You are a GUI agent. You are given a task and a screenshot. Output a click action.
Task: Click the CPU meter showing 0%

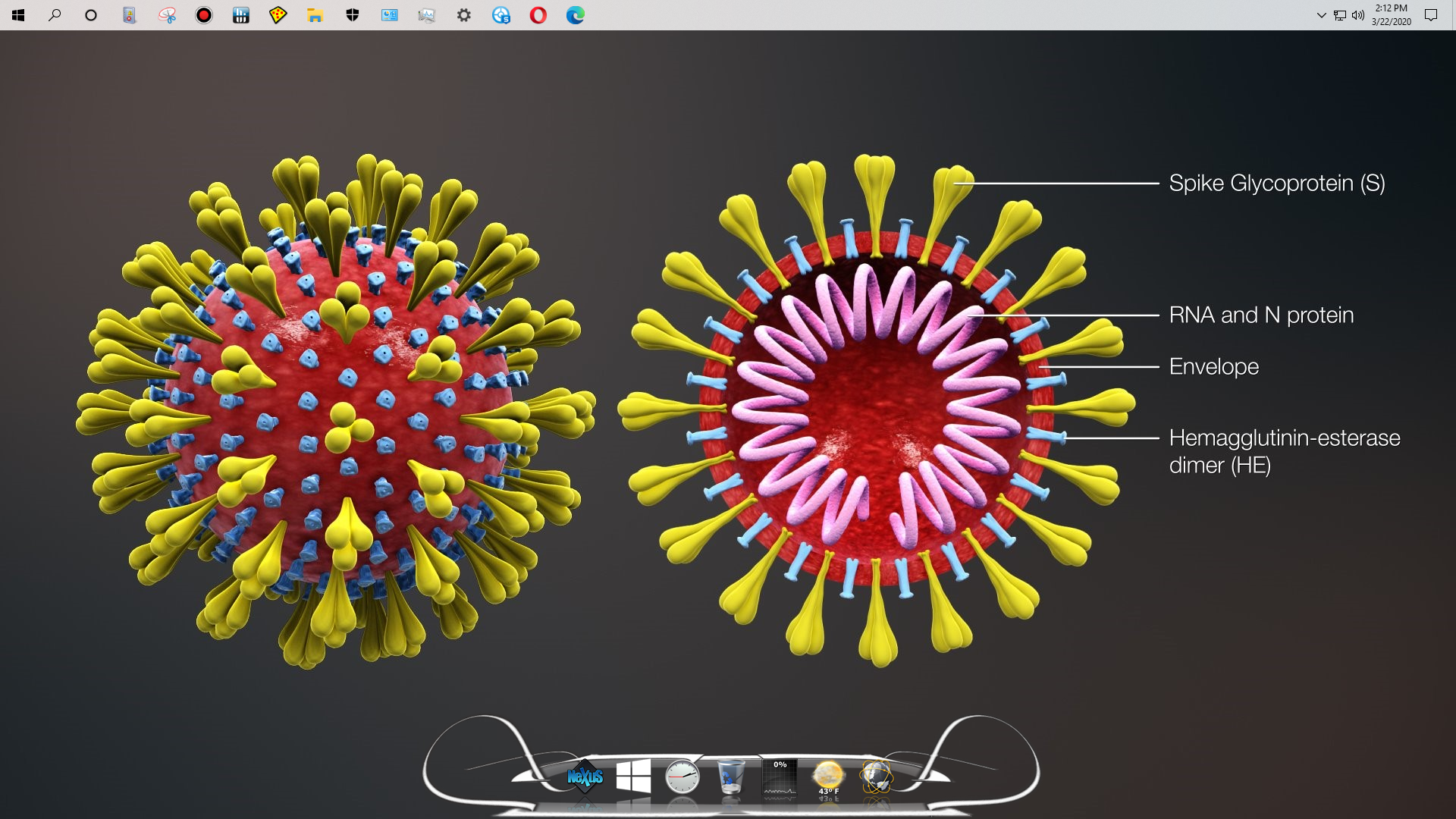pyautogui.click(x=780, y=778)
